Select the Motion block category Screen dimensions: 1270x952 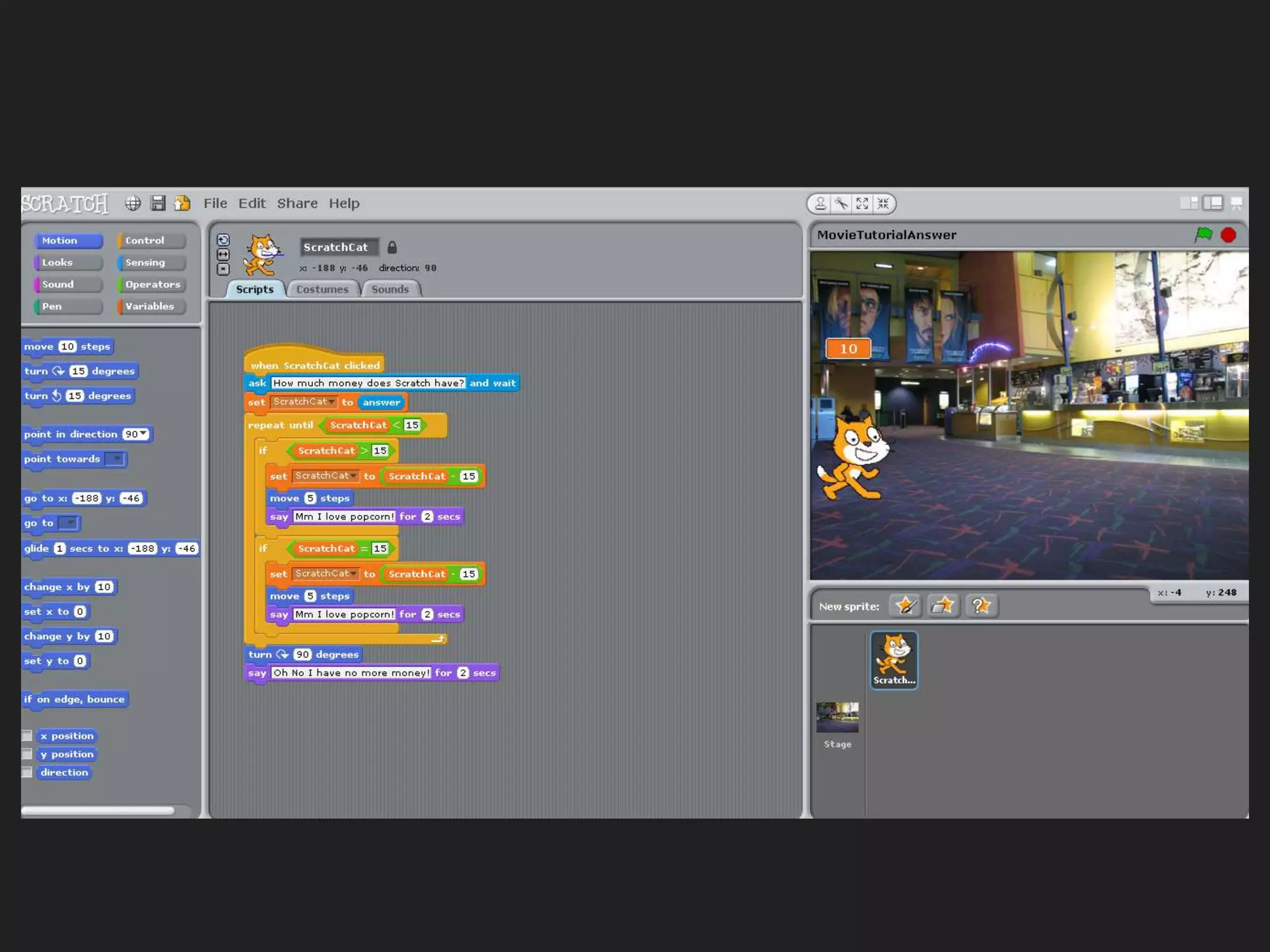[x=68, y=240]
